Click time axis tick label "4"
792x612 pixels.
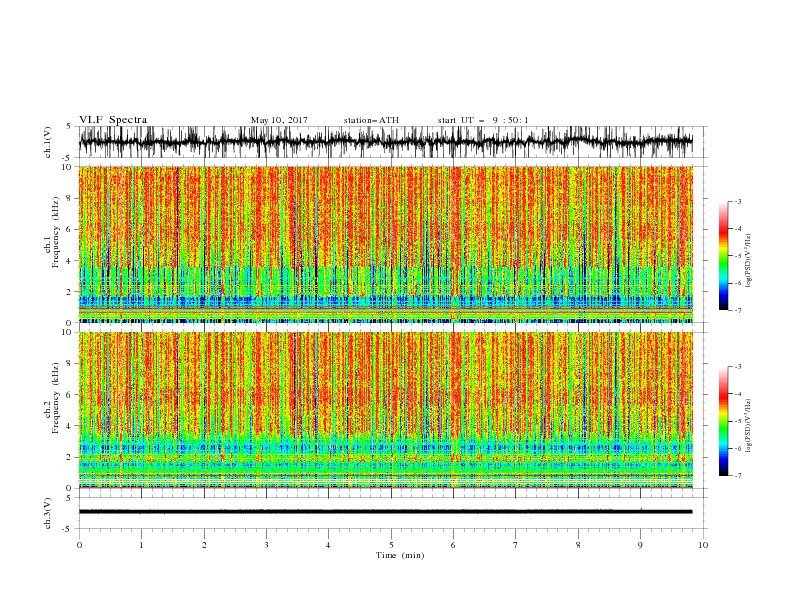328,545
